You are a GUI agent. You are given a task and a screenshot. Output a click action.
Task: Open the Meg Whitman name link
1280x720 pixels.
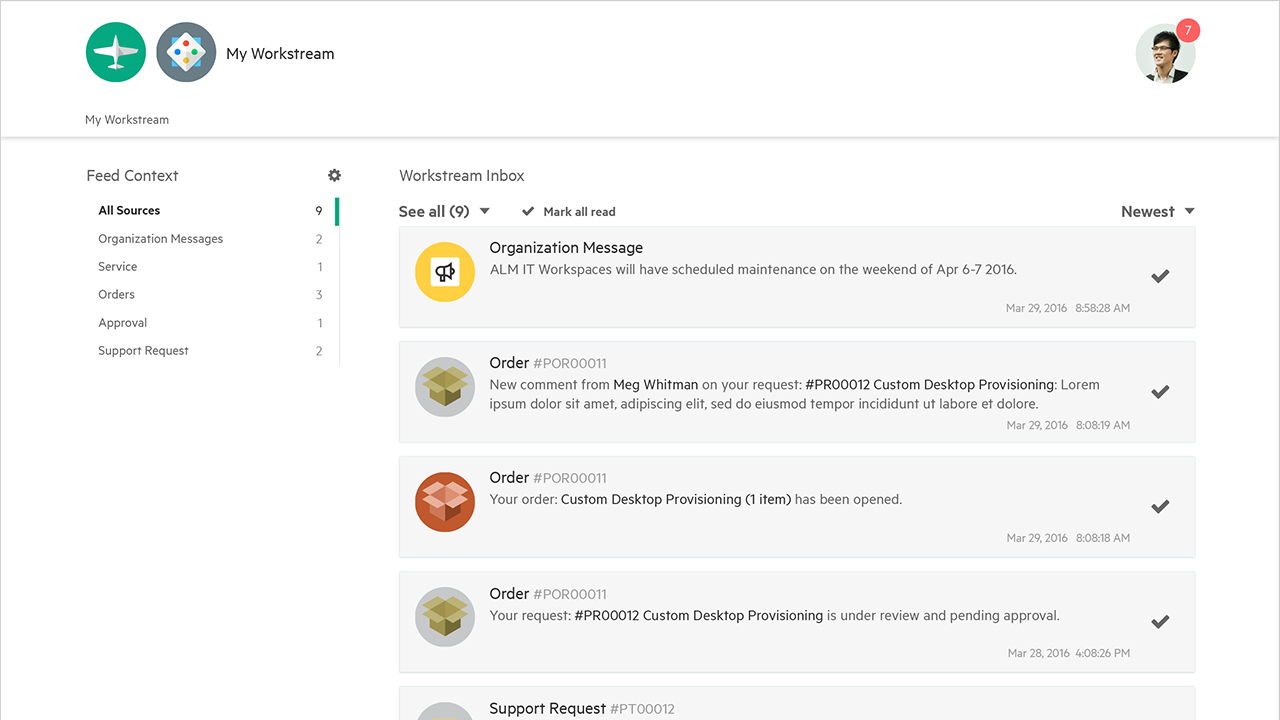click(656, 384)
